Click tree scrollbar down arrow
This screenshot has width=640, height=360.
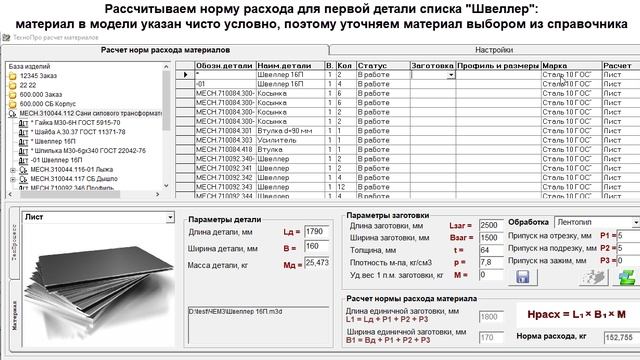point(166,186)
